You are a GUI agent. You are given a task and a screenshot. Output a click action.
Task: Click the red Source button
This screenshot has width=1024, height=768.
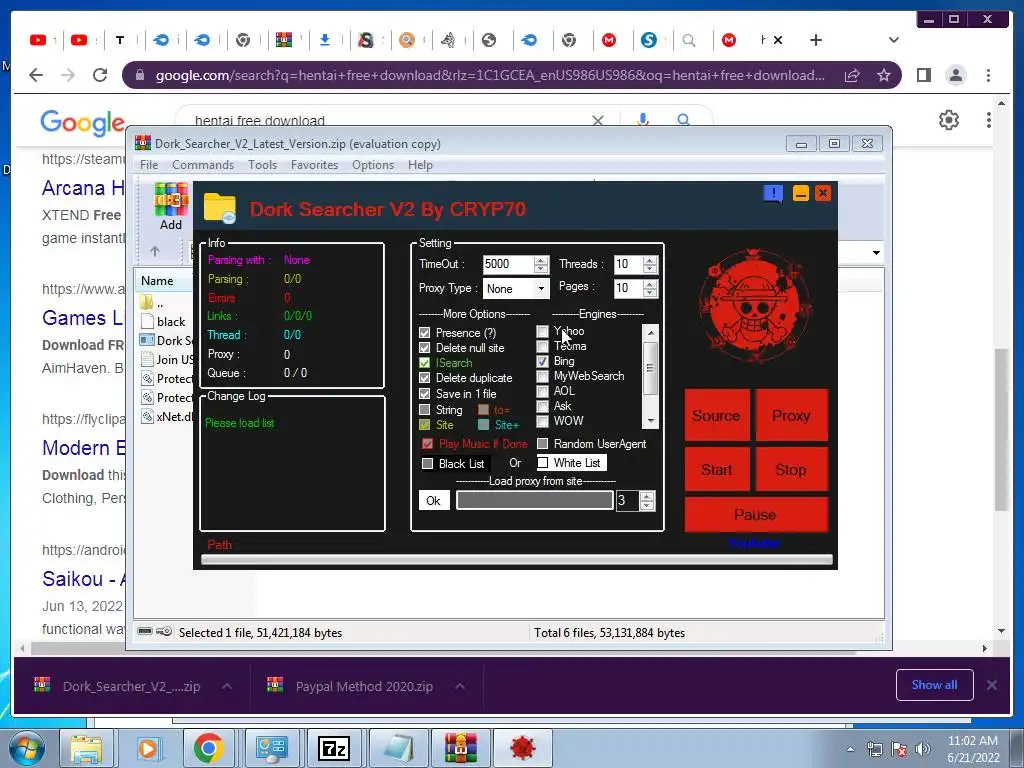[x=716, y=415]
